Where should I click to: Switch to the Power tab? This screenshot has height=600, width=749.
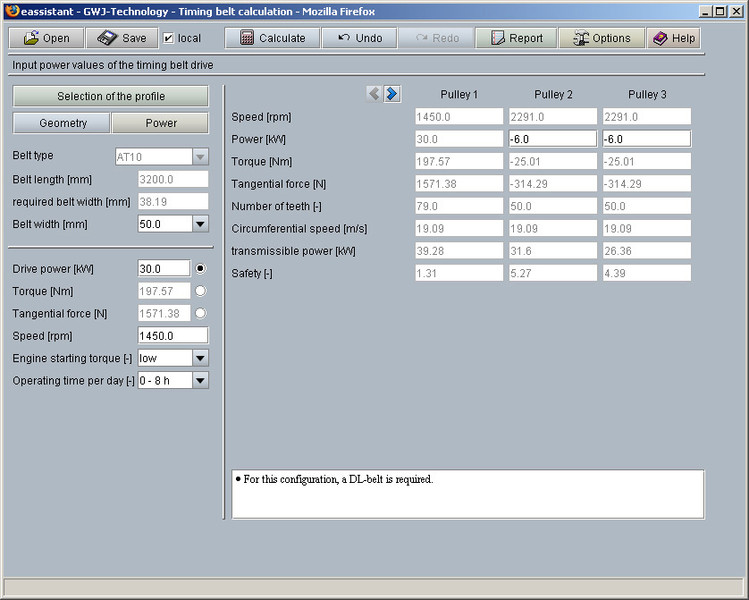[160, 123]
